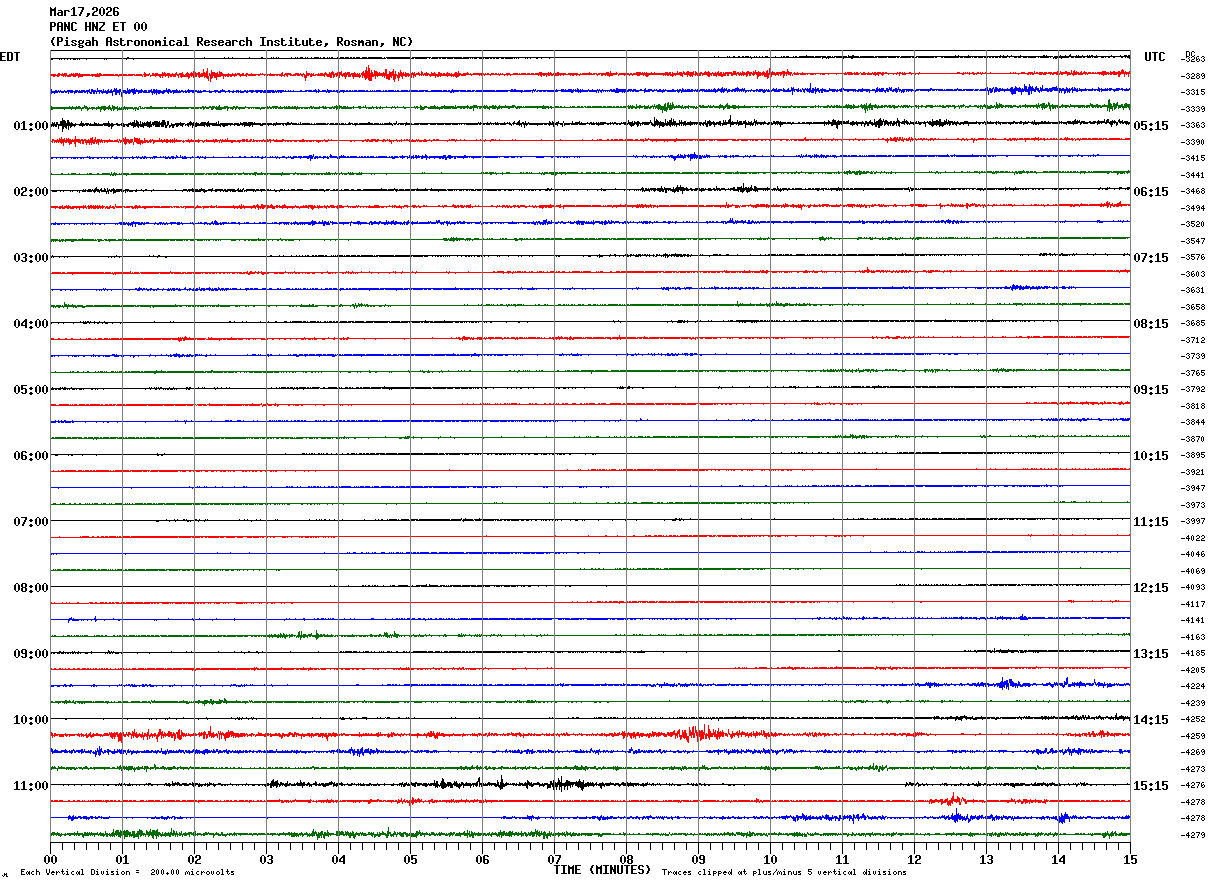1210x886 pixels.
Task: Select the DC offset value -3520
Action: tap(1193, 224)
